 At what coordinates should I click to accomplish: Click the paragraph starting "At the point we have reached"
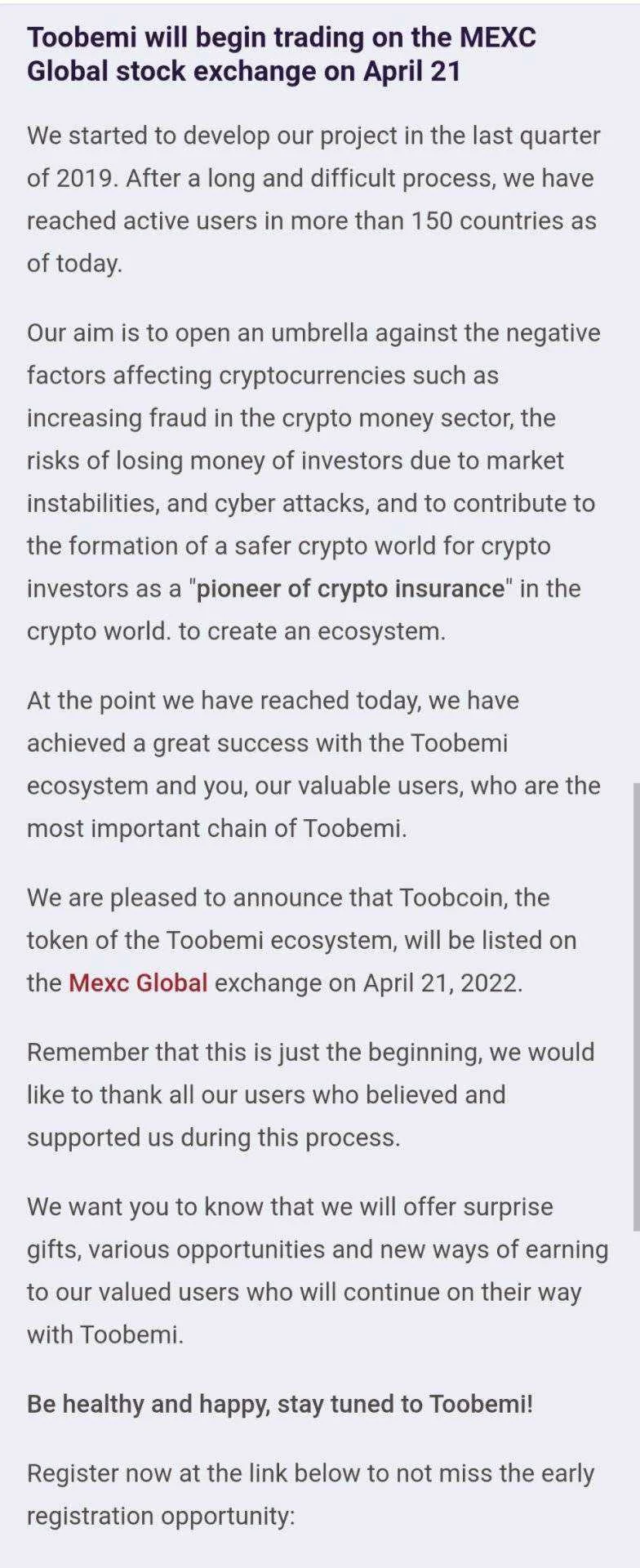(x=313, y=764)
